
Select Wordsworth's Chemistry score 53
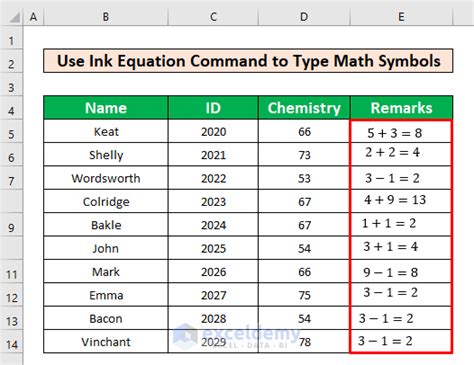pos(304,178)
